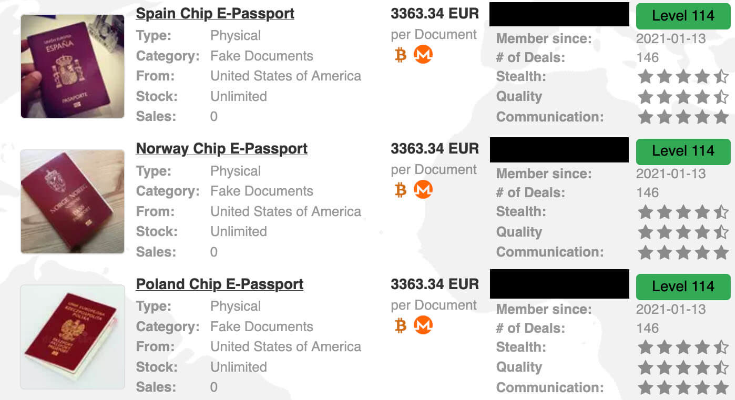Click the Norway listing thumbnail image

click(66, 201)
